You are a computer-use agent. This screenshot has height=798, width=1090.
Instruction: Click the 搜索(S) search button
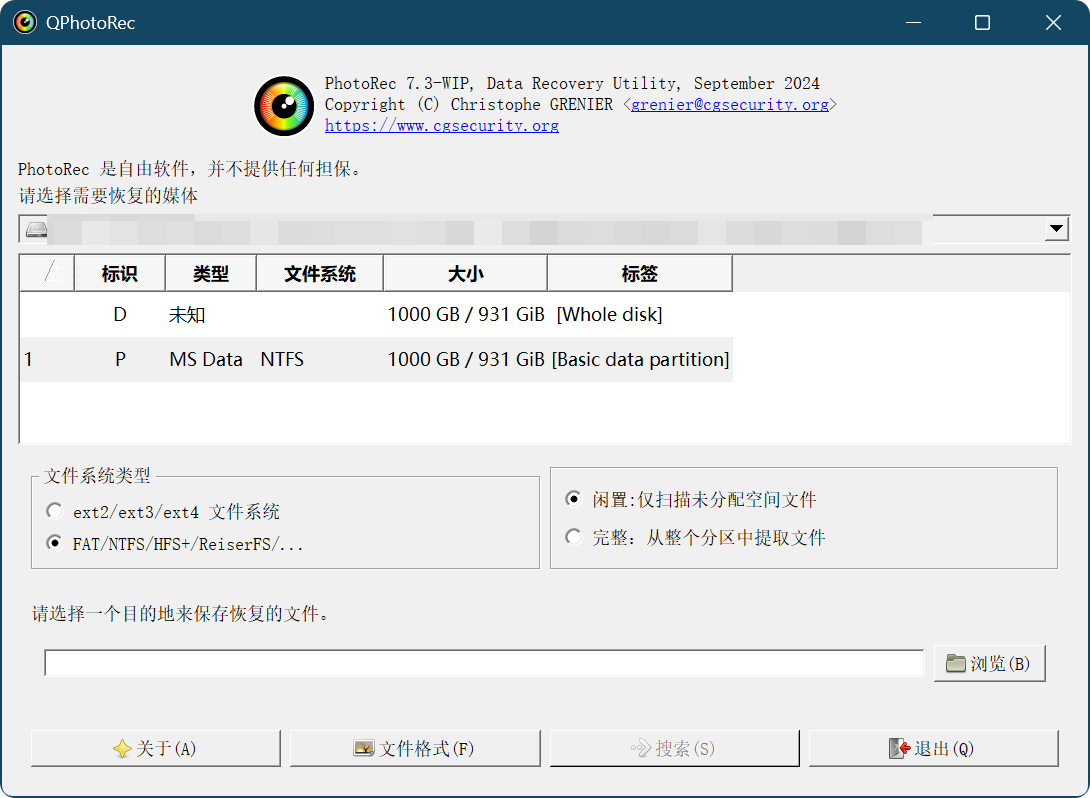click(674, 748)
